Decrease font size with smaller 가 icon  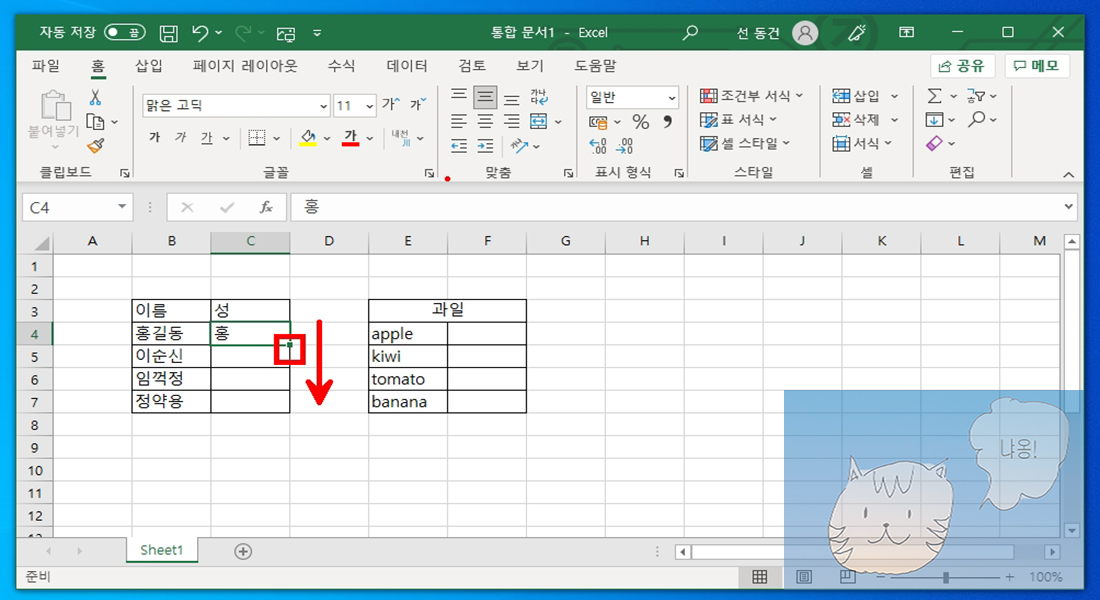pyautogui.click(x=418, y=105)
